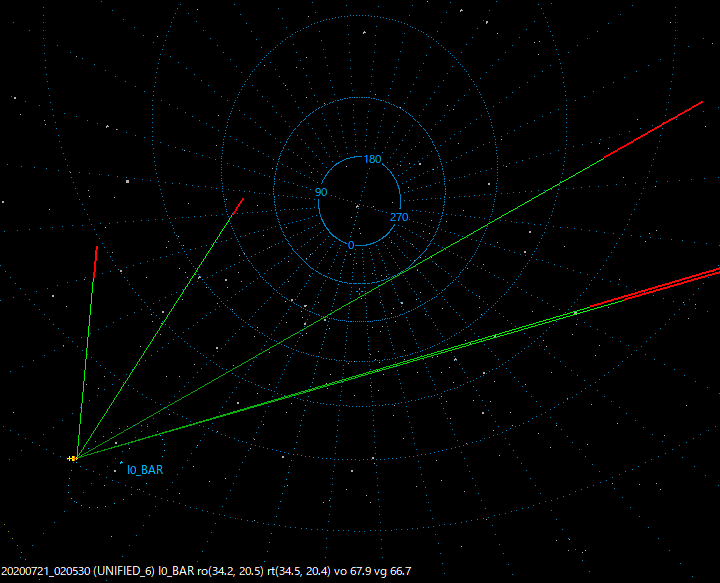The height and width of the screenshot is (583, 720).
Task: Click the vo 67.9 velocity value
Action: point(353,571)
